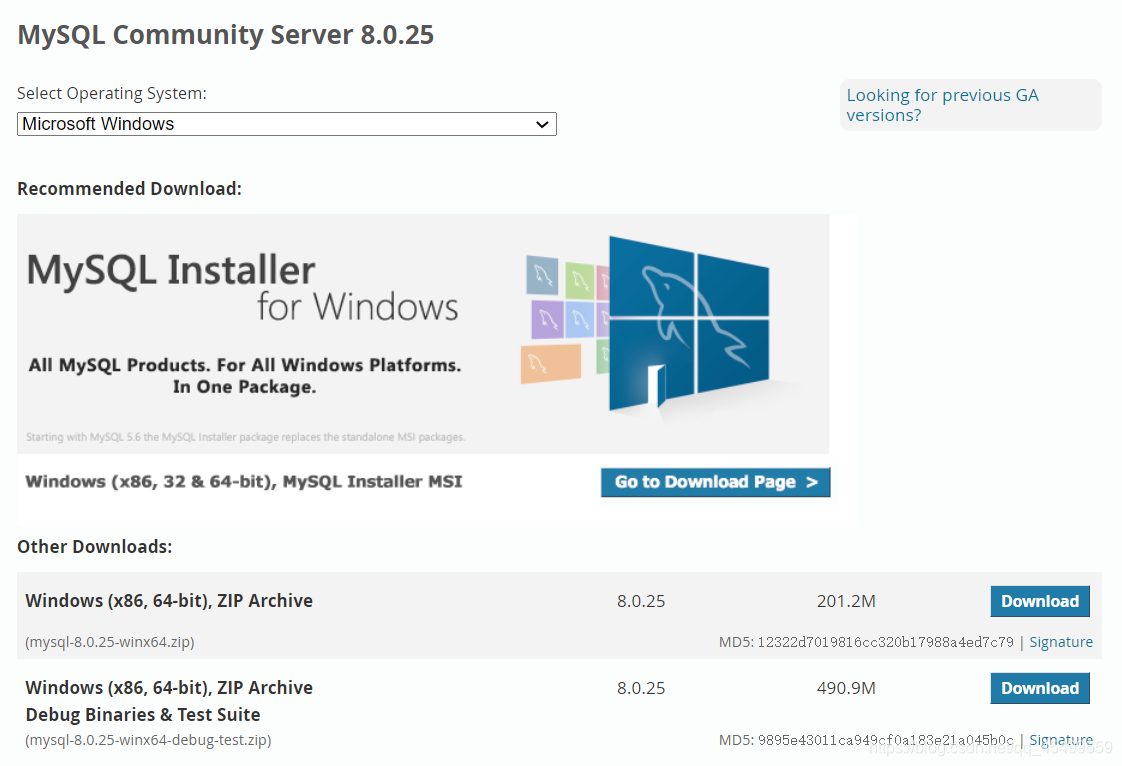Click the Select Operating System label
The height and width of the screenshot is (766, 1122).
112,94
